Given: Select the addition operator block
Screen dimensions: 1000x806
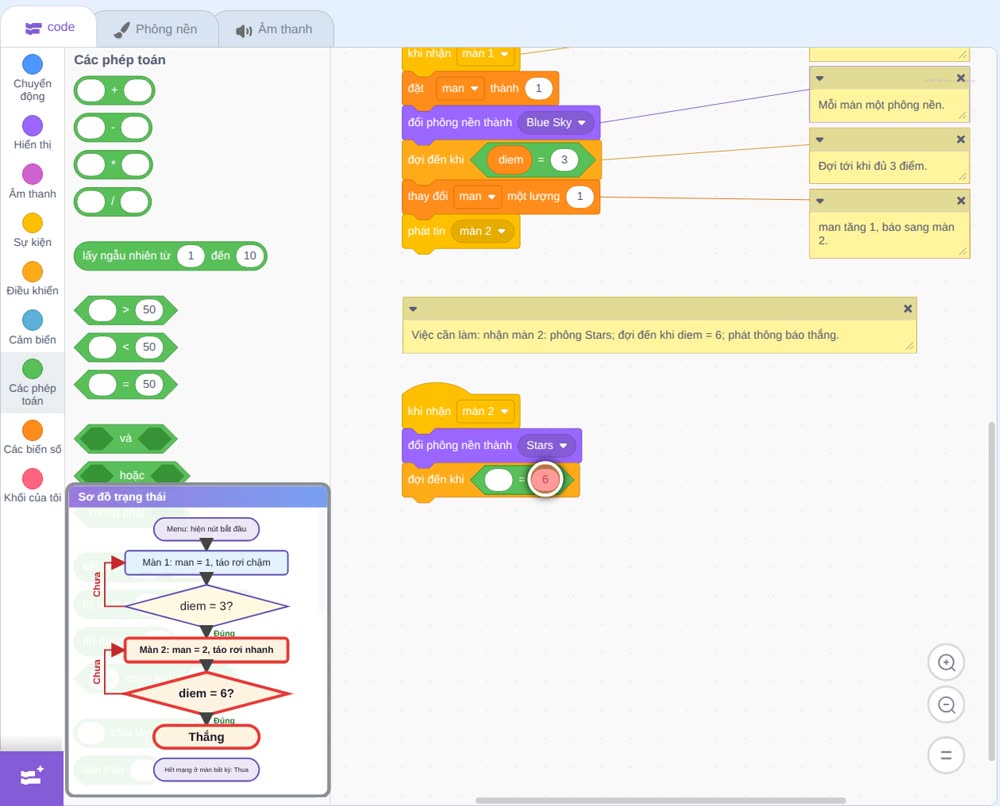Looking at the screenshot, I should [114, 91].
